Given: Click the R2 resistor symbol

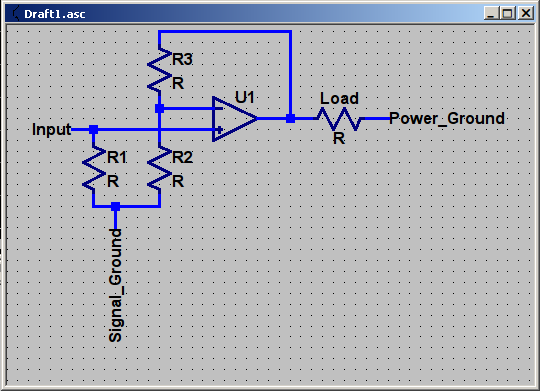Looking at the screenshot, I should pos(159,168).
